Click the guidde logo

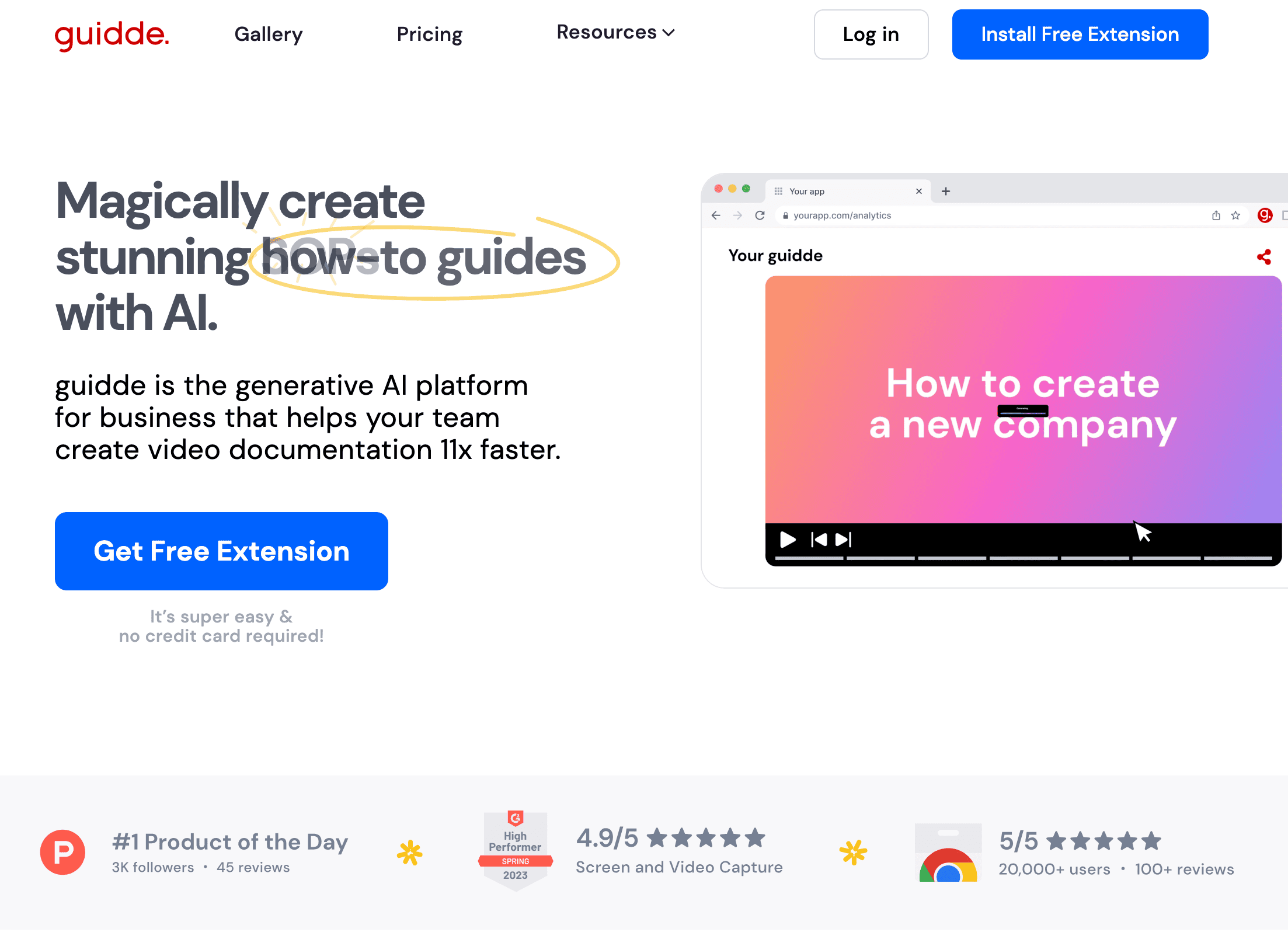click(112, 35)
